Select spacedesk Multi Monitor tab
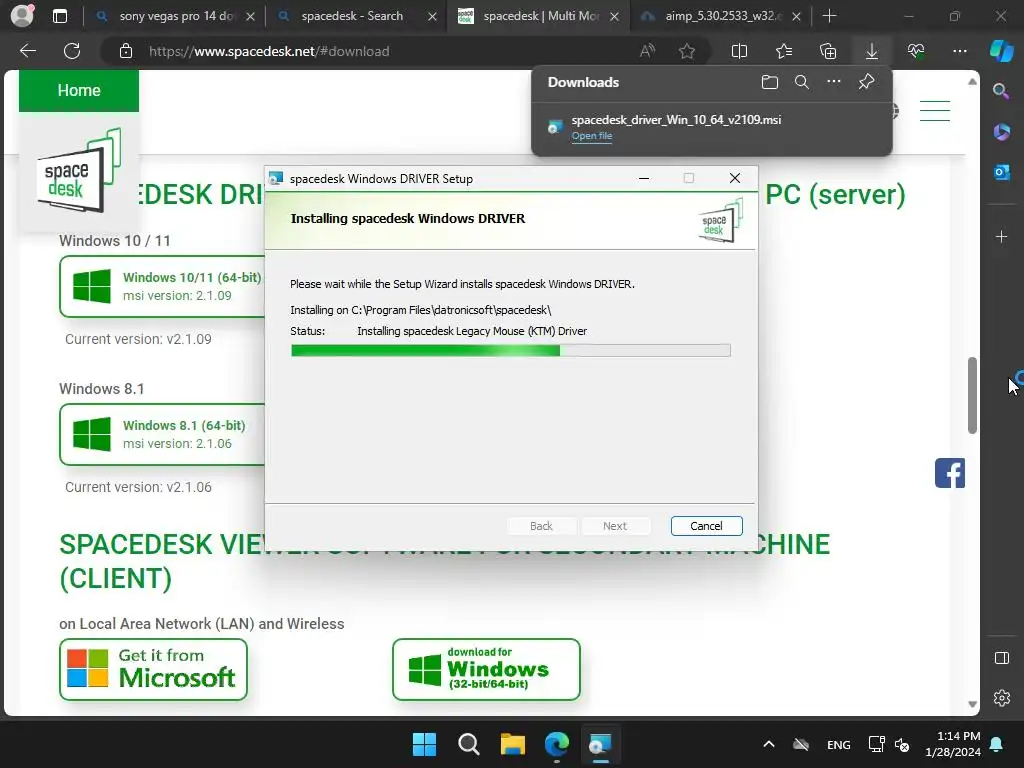This screenshot has width=1024, height=768. pos(539,16)
